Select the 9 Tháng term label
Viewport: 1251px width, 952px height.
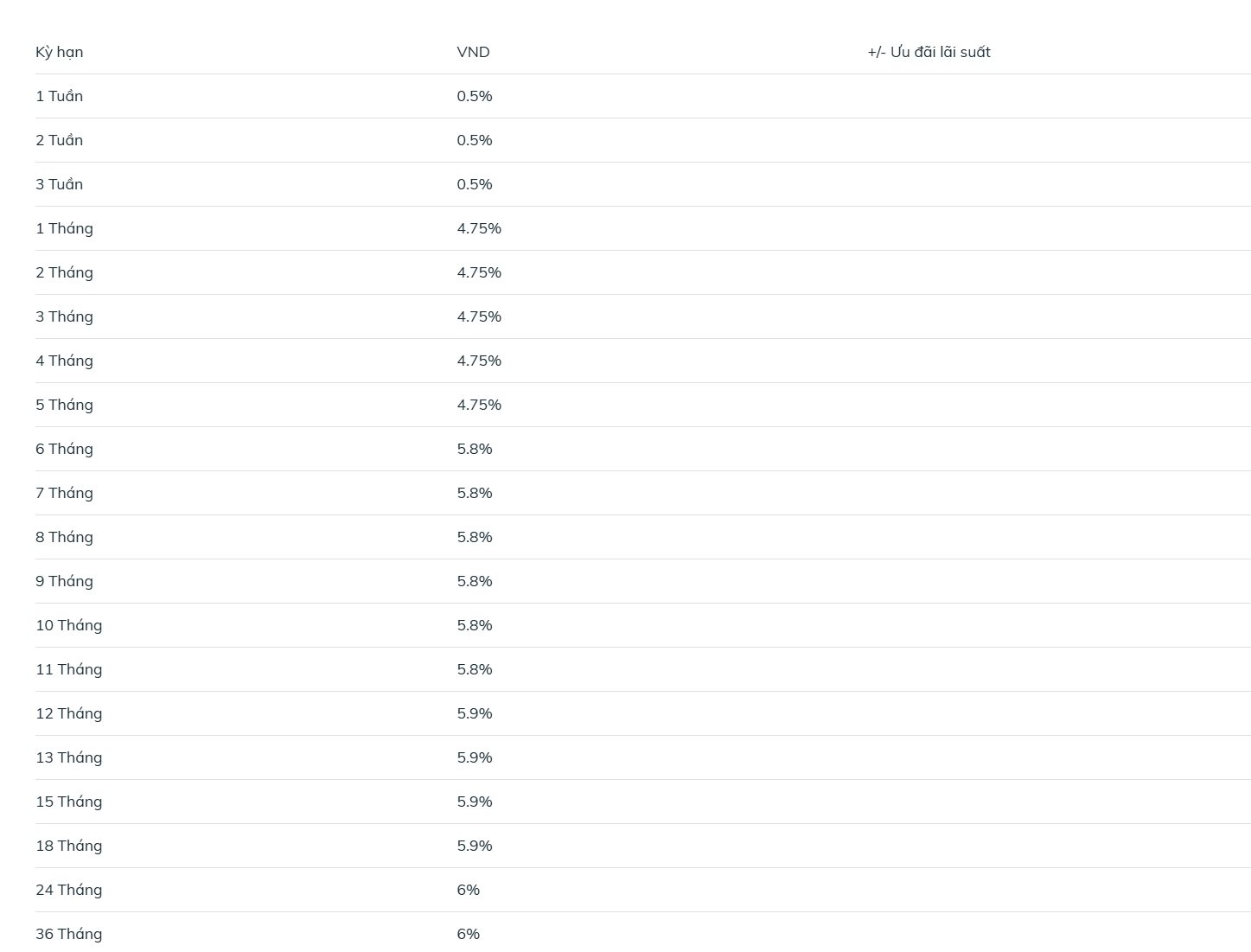tap(64, 581)
